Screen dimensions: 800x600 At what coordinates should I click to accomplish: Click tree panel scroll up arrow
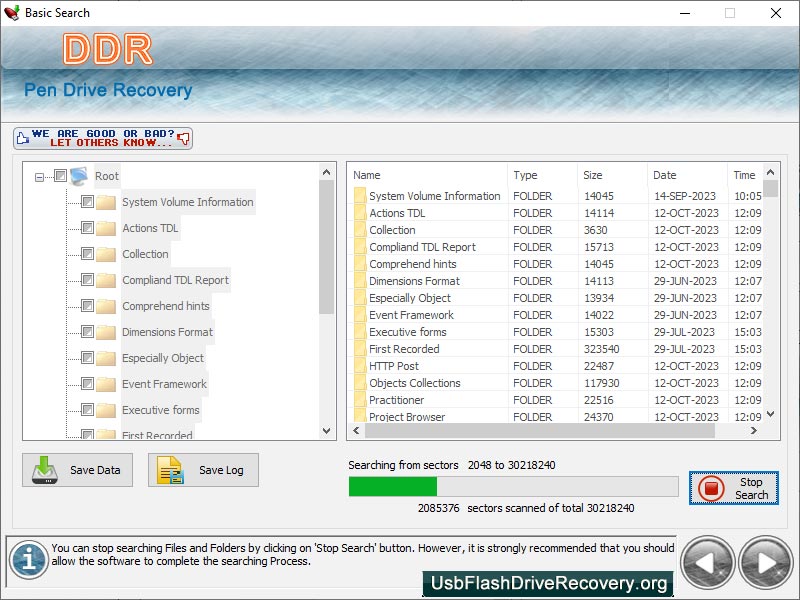click(x=327, y=172)
